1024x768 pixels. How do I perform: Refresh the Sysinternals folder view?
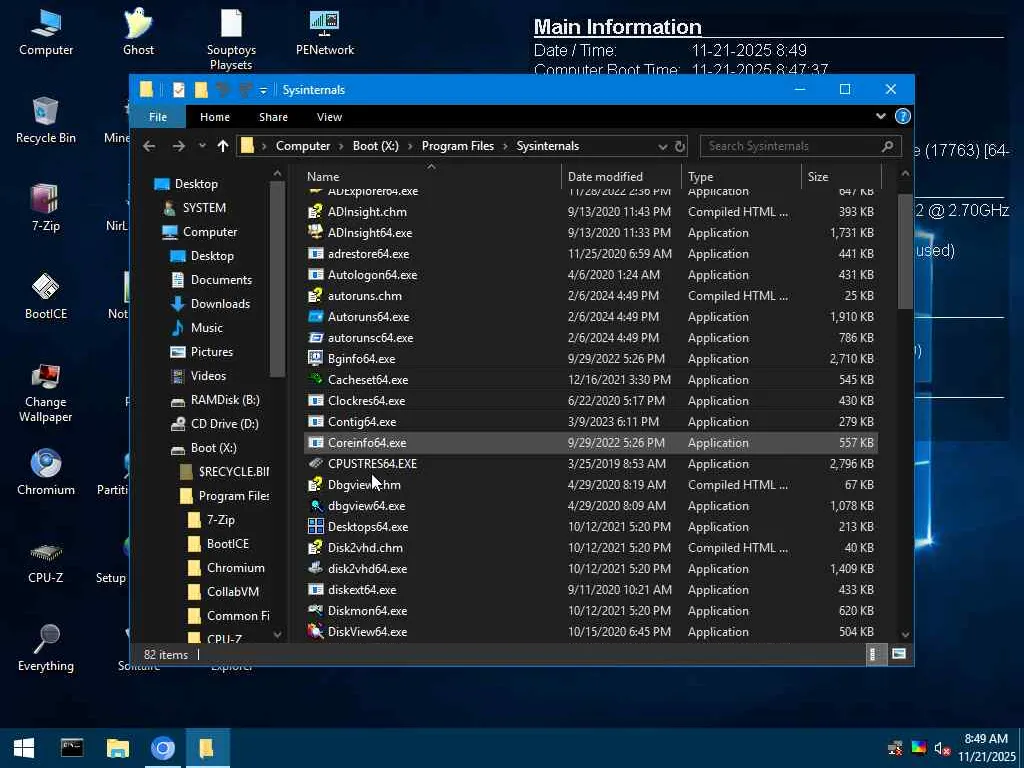pyautogui.click(x=680, y=146)
